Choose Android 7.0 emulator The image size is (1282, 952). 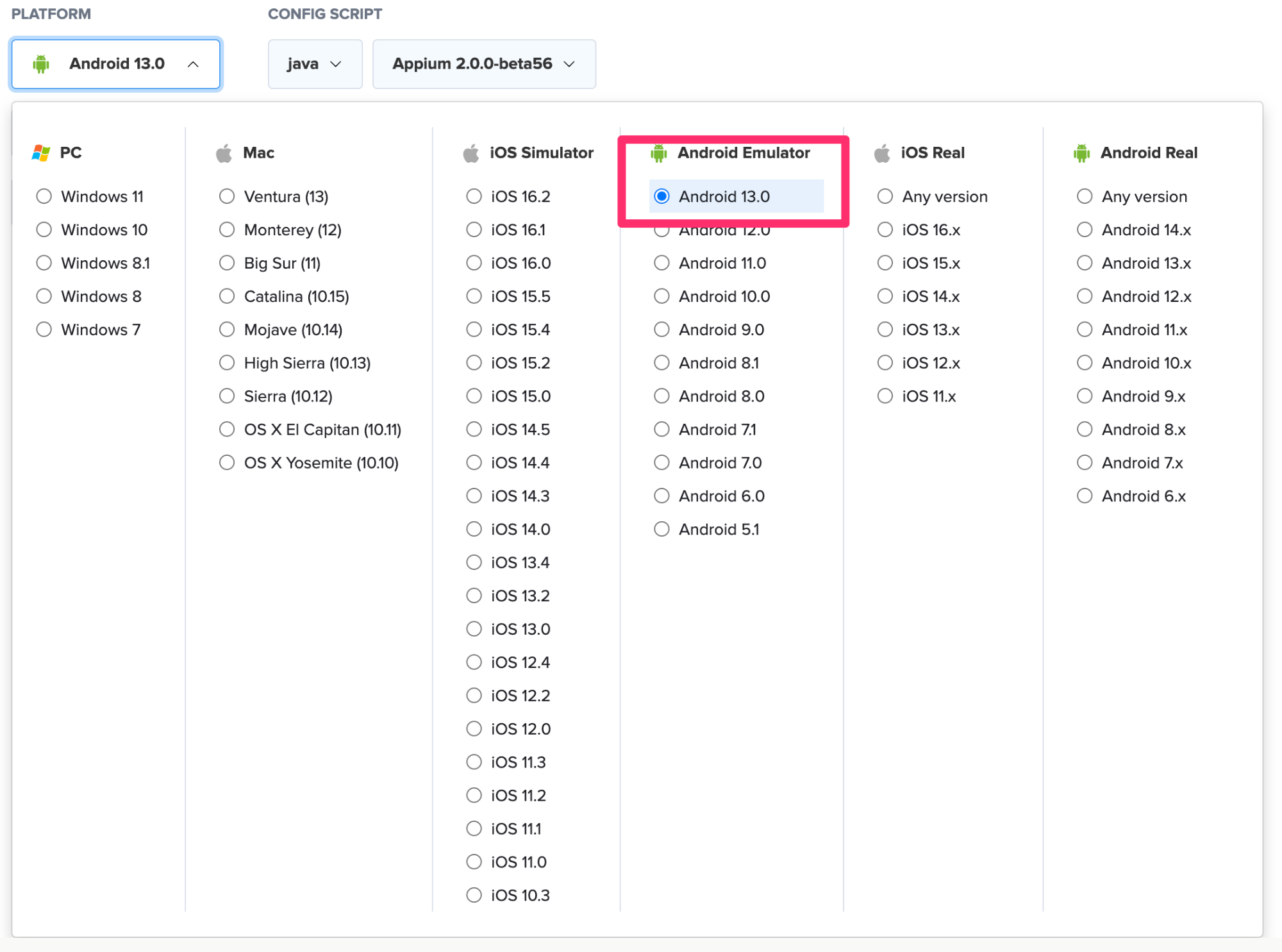pos(708,463)
